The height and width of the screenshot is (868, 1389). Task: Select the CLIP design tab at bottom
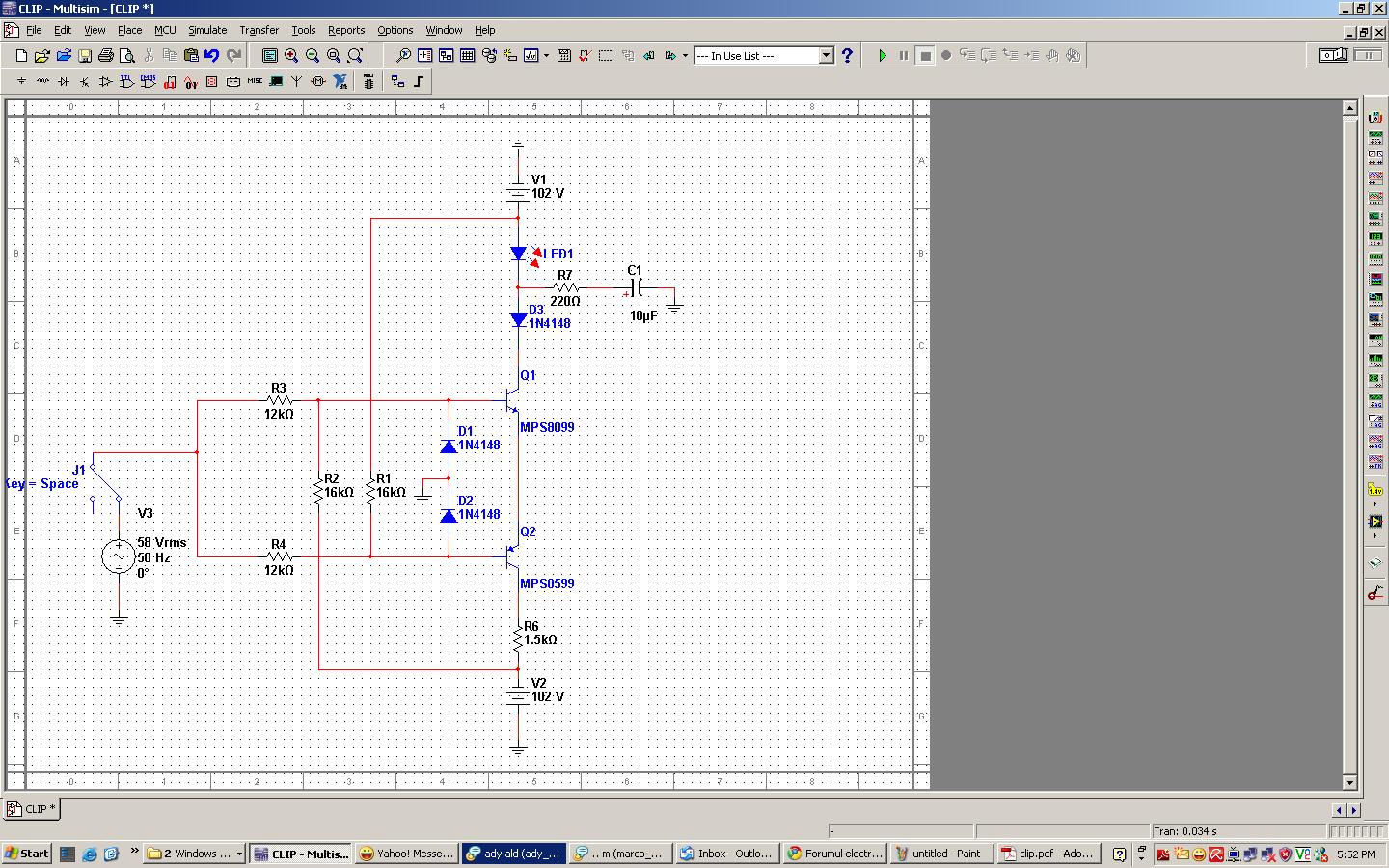33,809
